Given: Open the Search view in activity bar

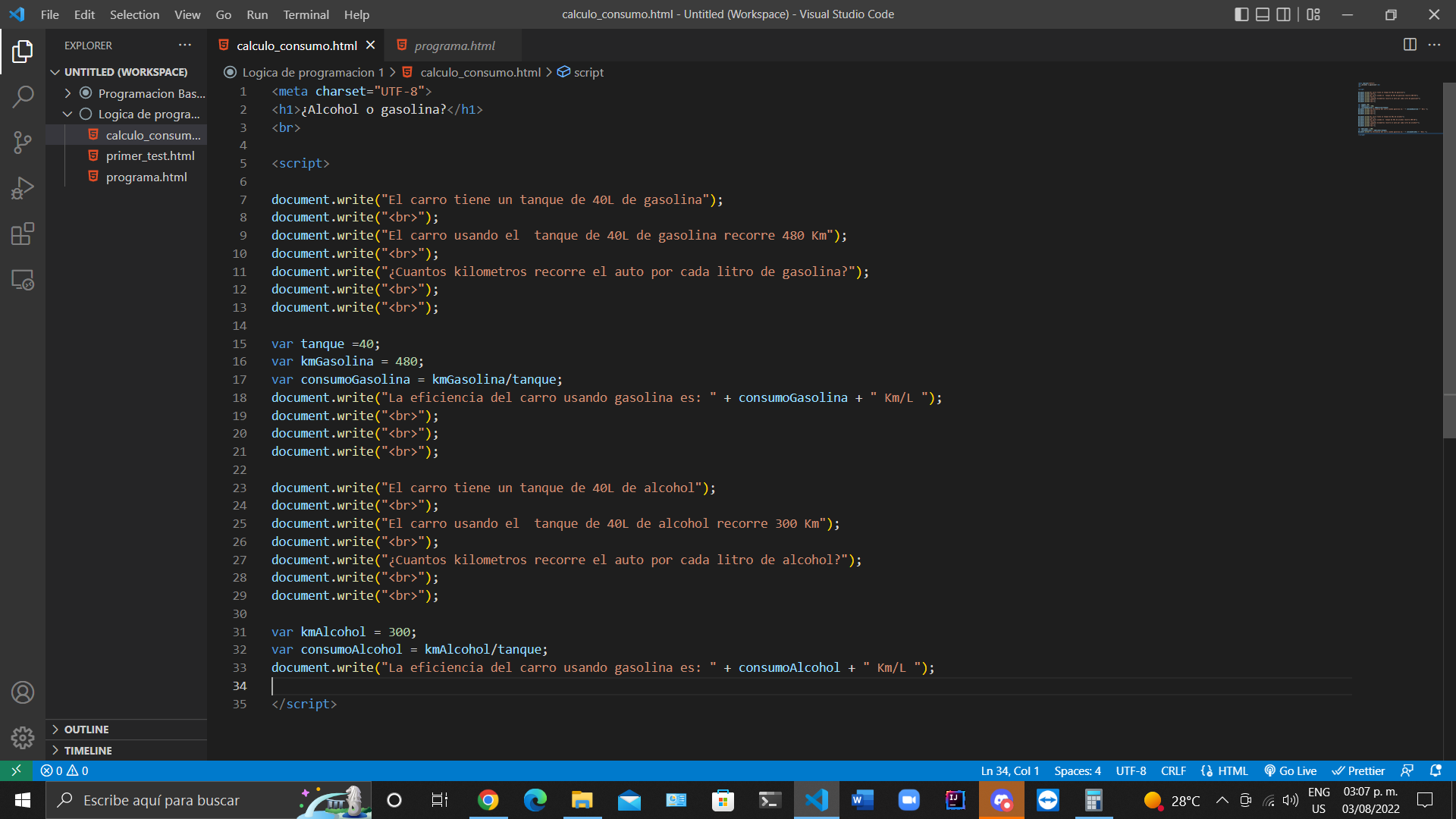Looking at the screenshot, I should point(23,97).
